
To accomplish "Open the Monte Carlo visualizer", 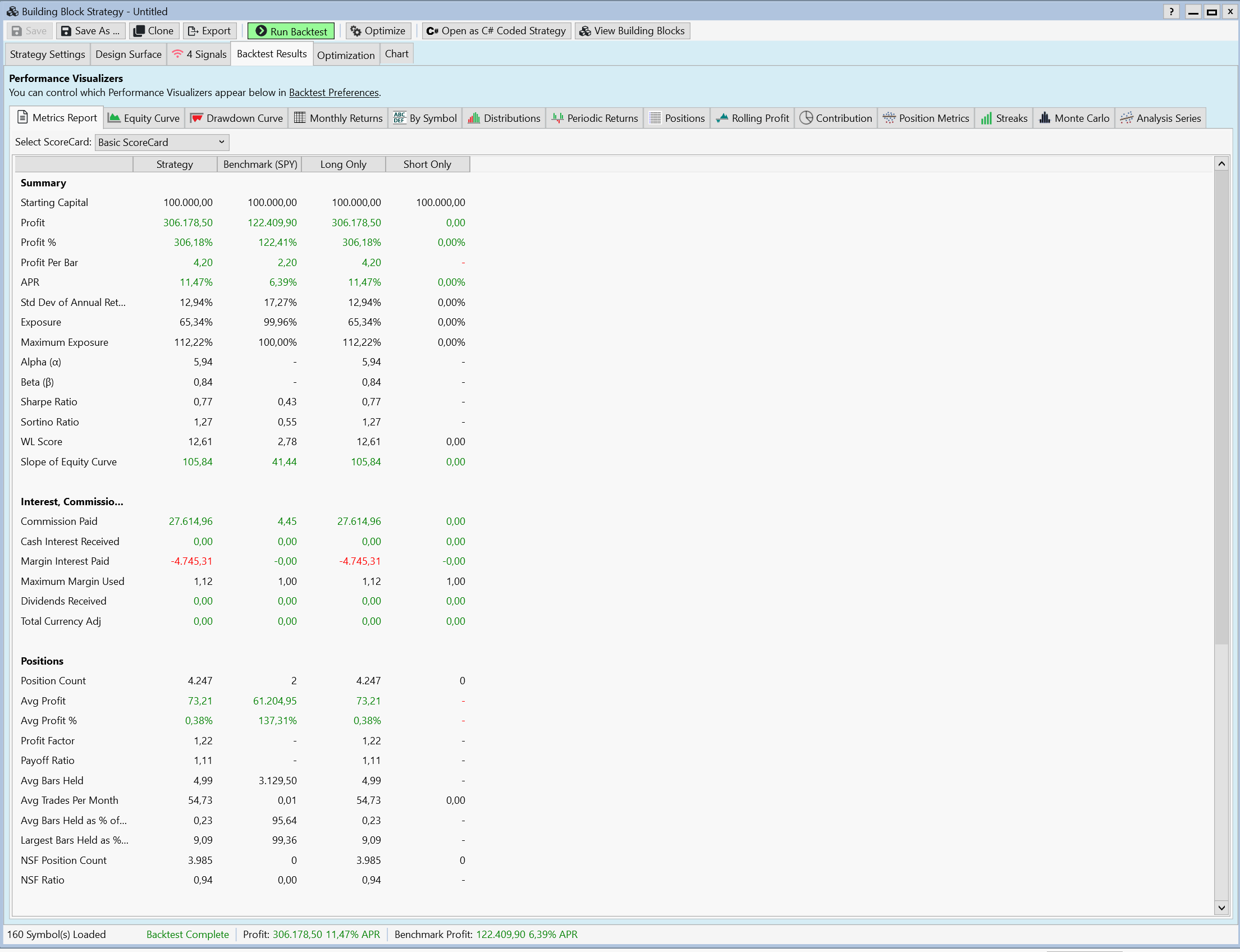I will 1073,118.
